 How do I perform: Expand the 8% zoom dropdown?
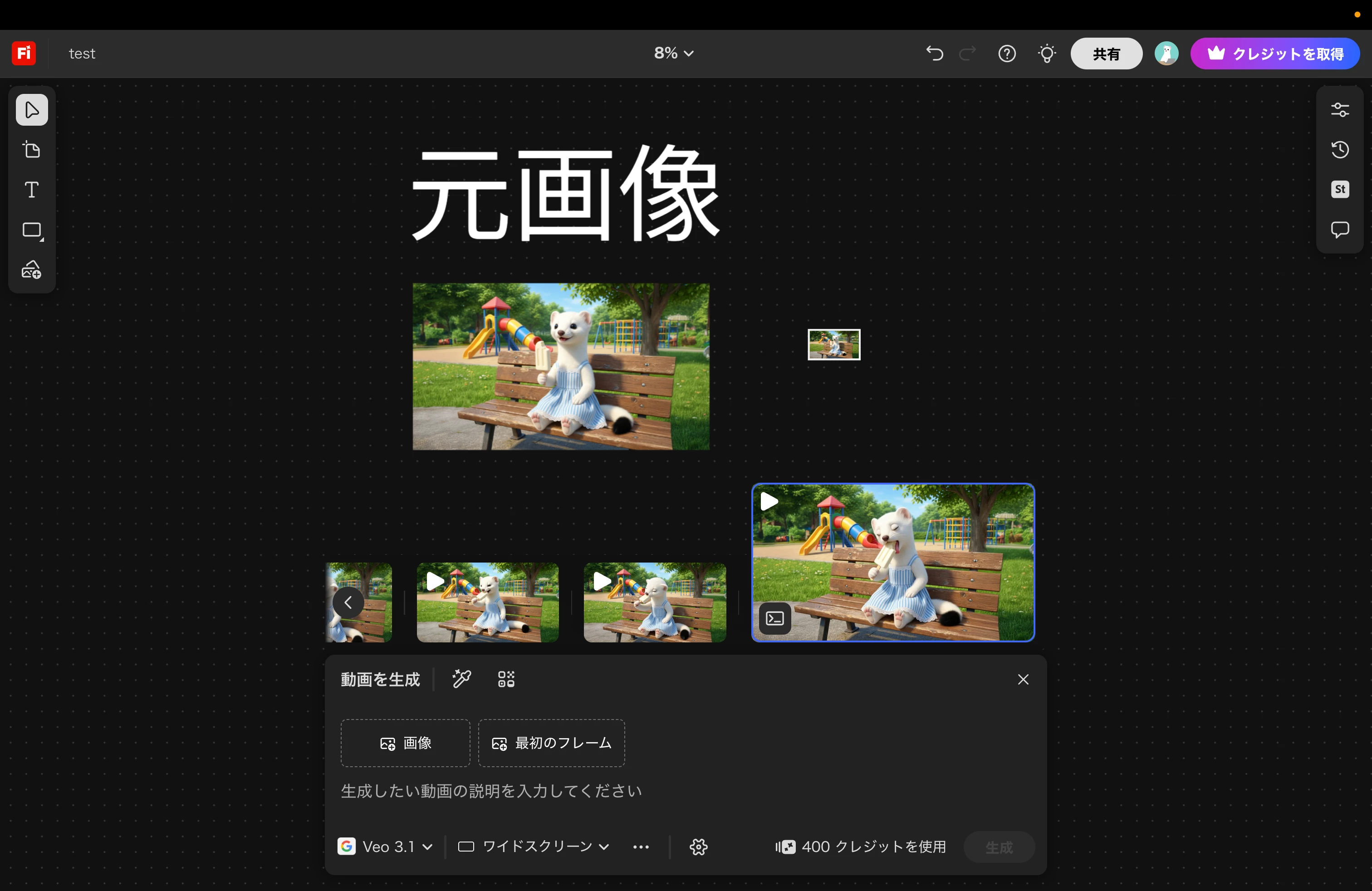673,53
